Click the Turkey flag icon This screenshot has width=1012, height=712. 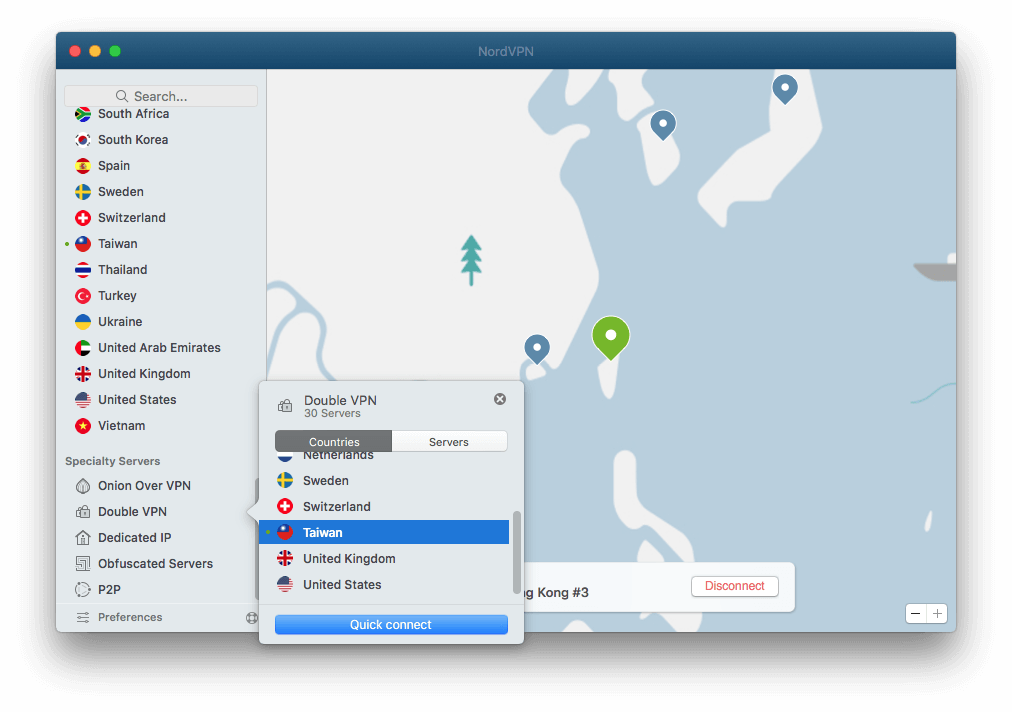tap(83, 296)
